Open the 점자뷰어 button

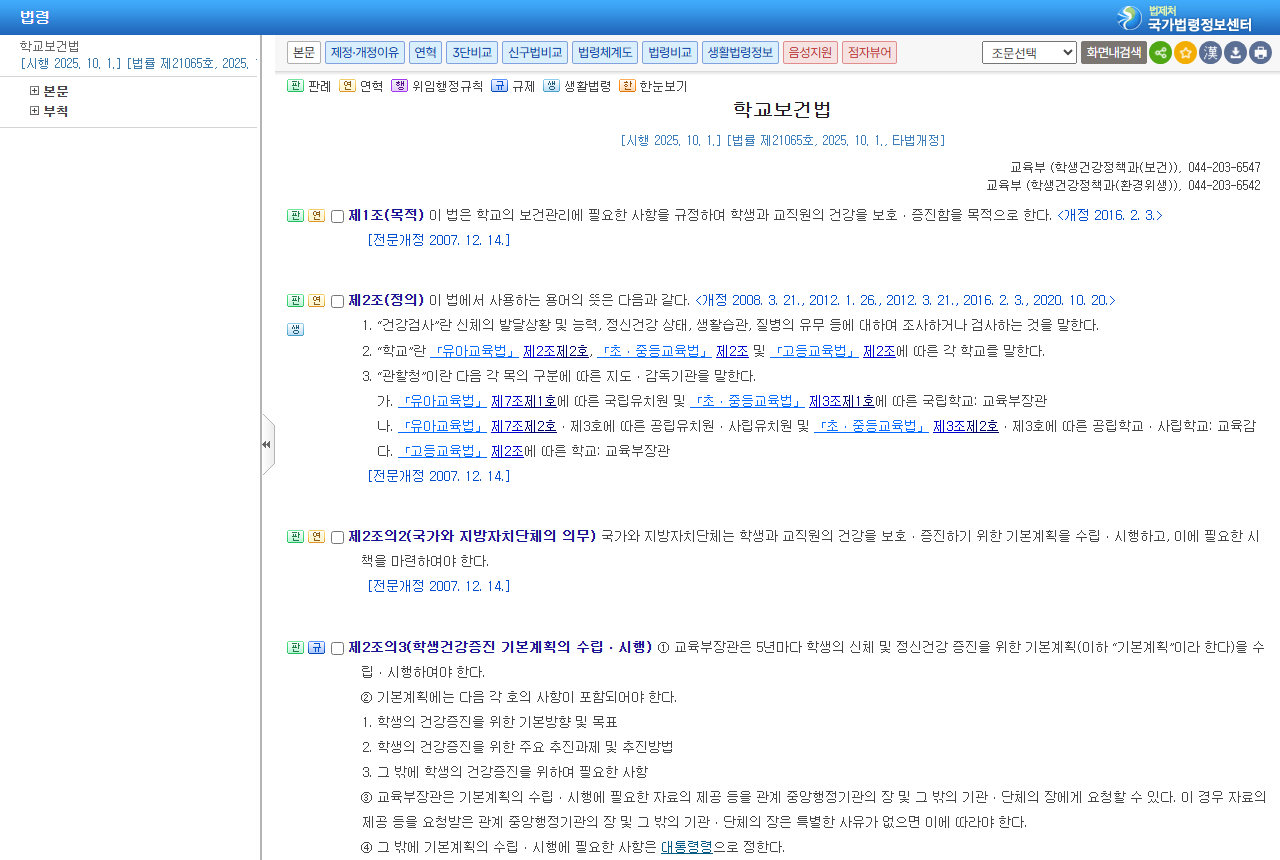(869, 52)
